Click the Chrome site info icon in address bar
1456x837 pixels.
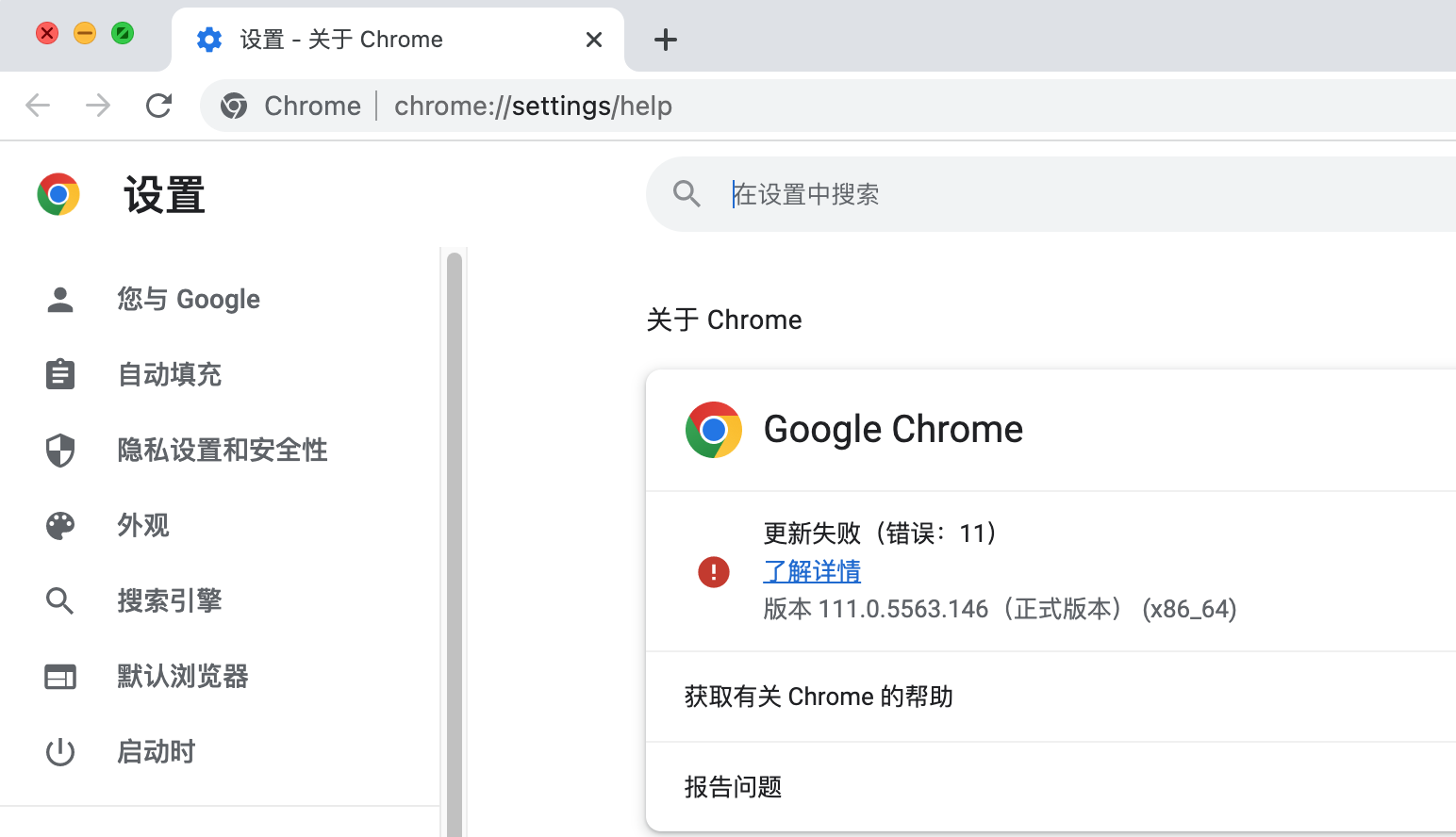coord(234,106)
